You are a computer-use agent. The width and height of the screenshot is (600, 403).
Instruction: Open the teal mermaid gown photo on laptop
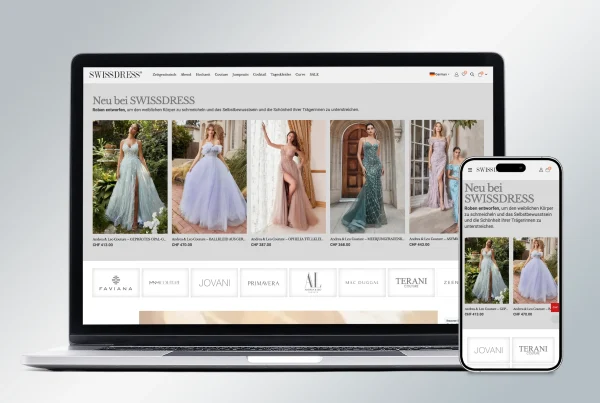point(367,177)
